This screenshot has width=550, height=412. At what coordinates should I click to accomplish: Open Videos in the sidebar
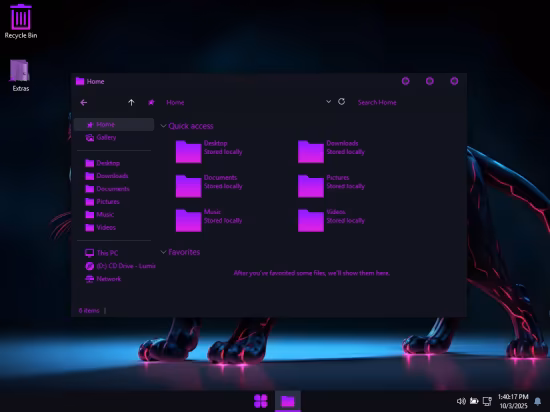114,228
